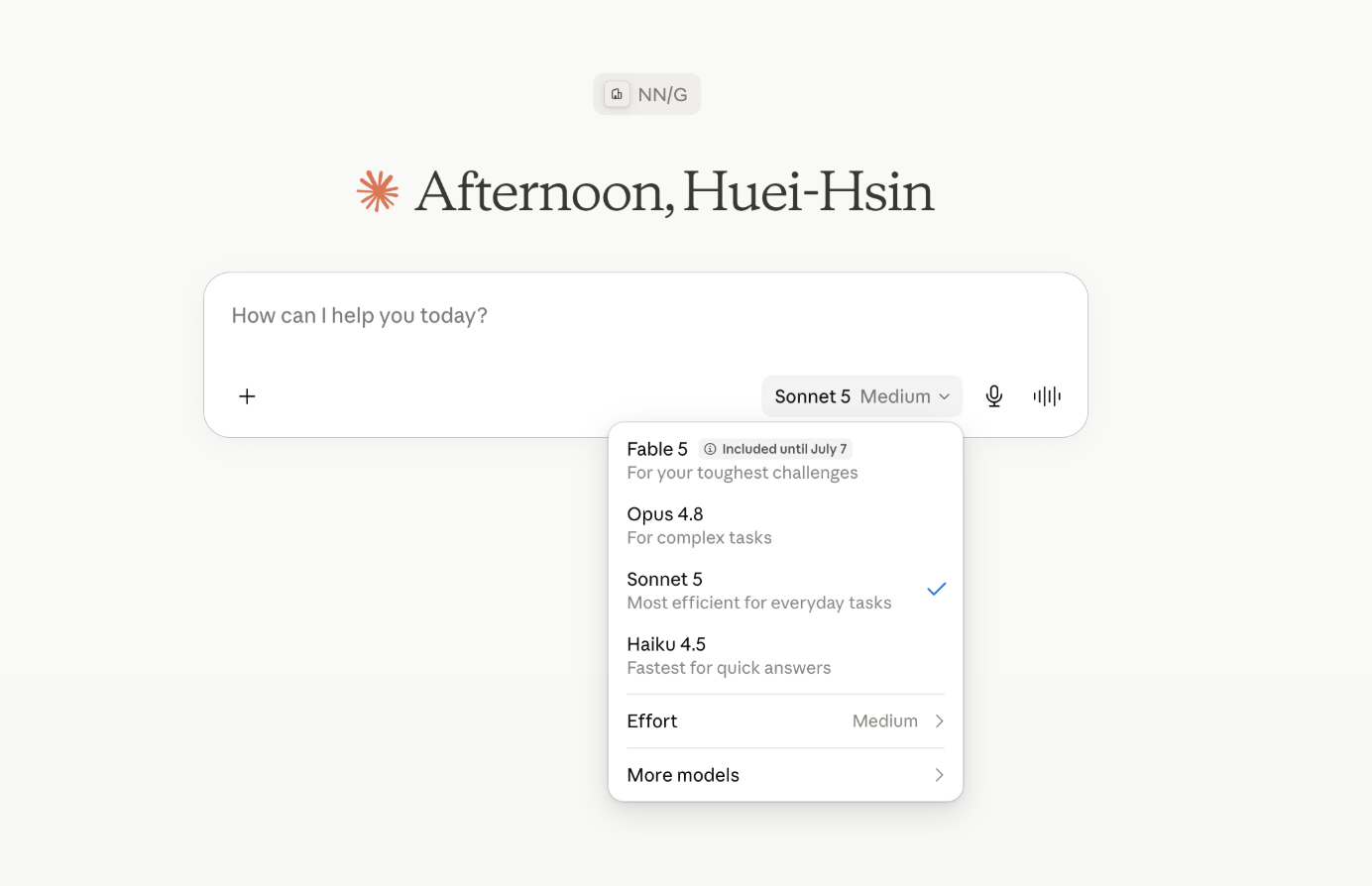Switch to Haiku 4.5 model
The image size is (1372, 886).
[x=785, y=656]
